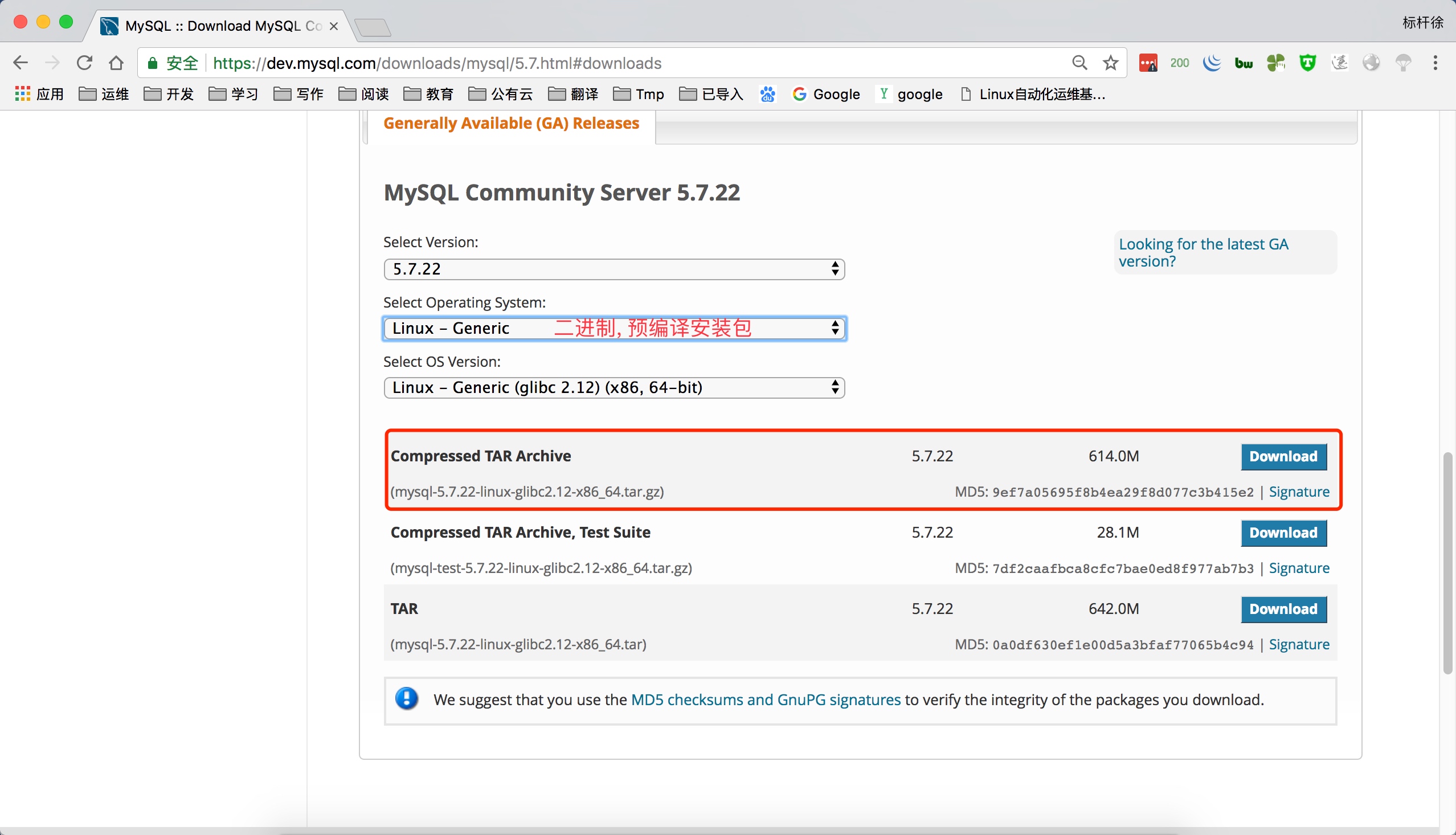Open the Google bookmark with G logo
Screen dimensions: 1456x835
[x=826, y=94]
